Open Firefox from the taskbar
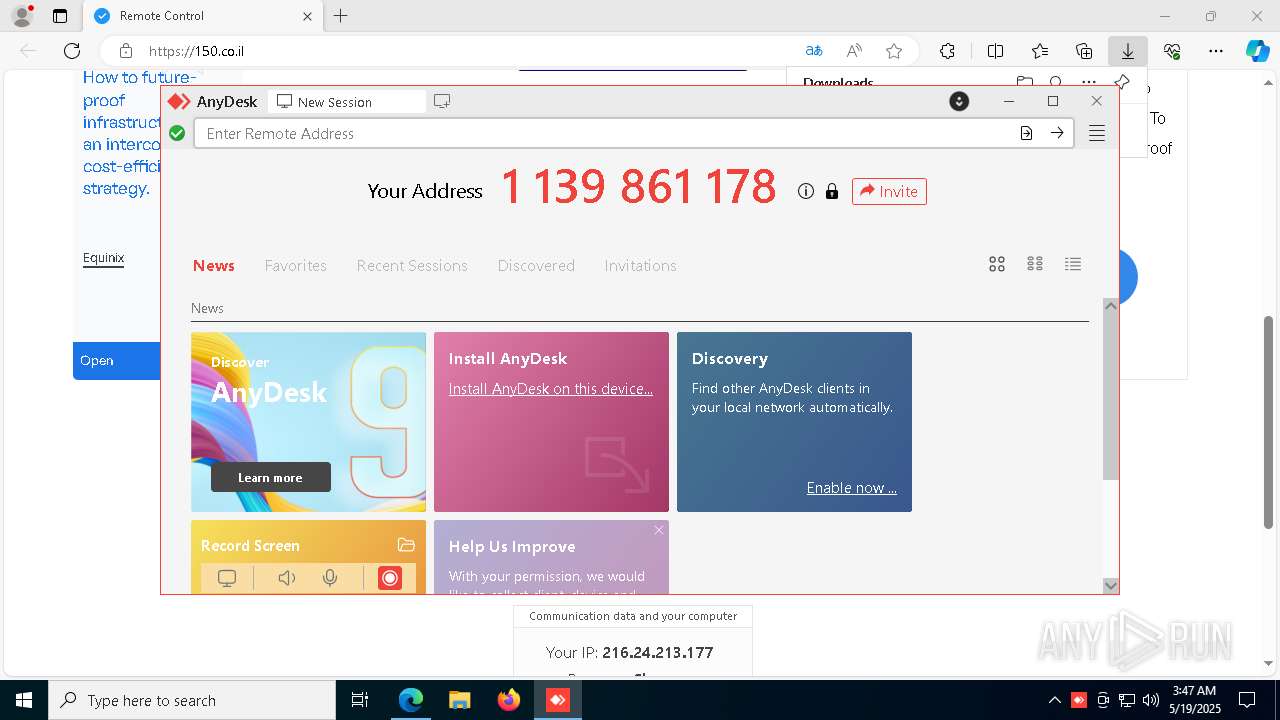This screenshot has width=1280, height=720. (x=509, y=700)
